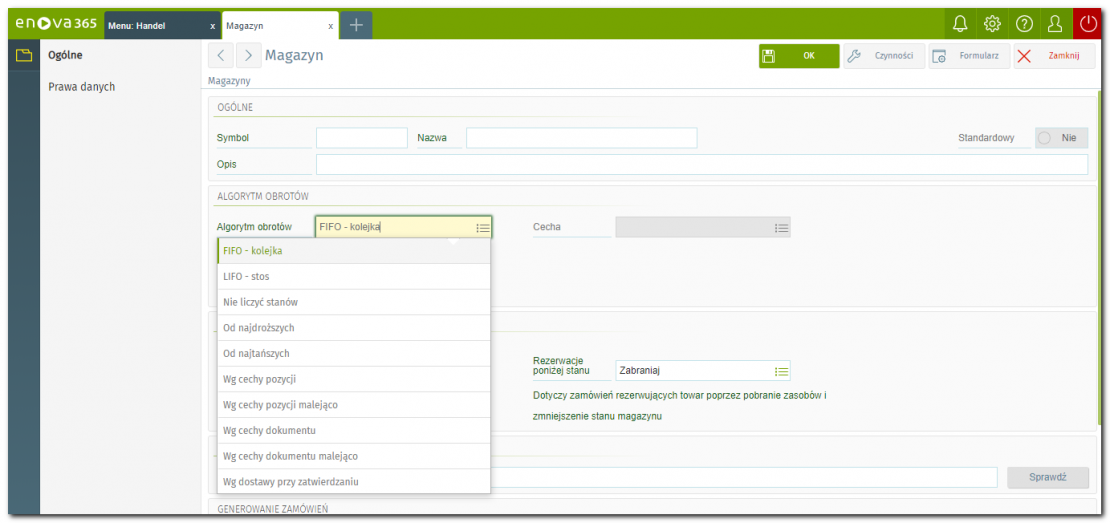The width and height of the screenshot is (1110, 523).
Task: Click the Sprawdź button
Action: point(1047,477)
